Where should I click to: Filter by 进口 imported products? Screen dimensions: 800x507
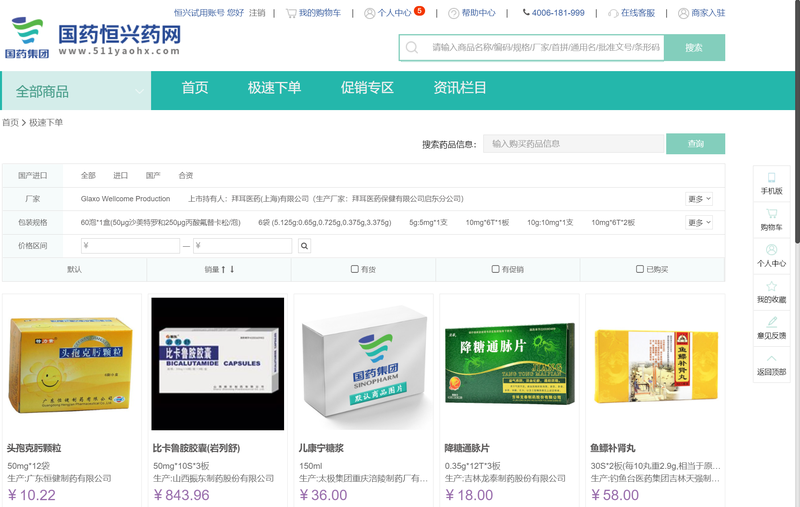[x=120, y=175]
